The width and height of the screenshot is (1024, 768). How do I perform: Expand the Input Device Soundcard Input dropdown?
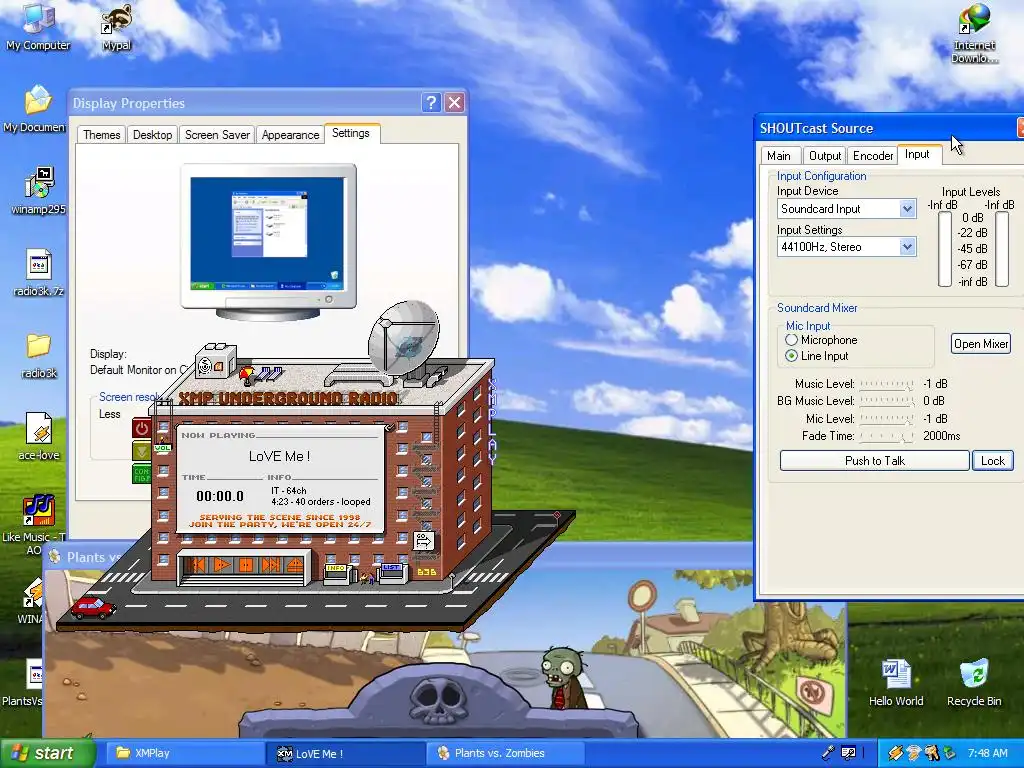906,209
